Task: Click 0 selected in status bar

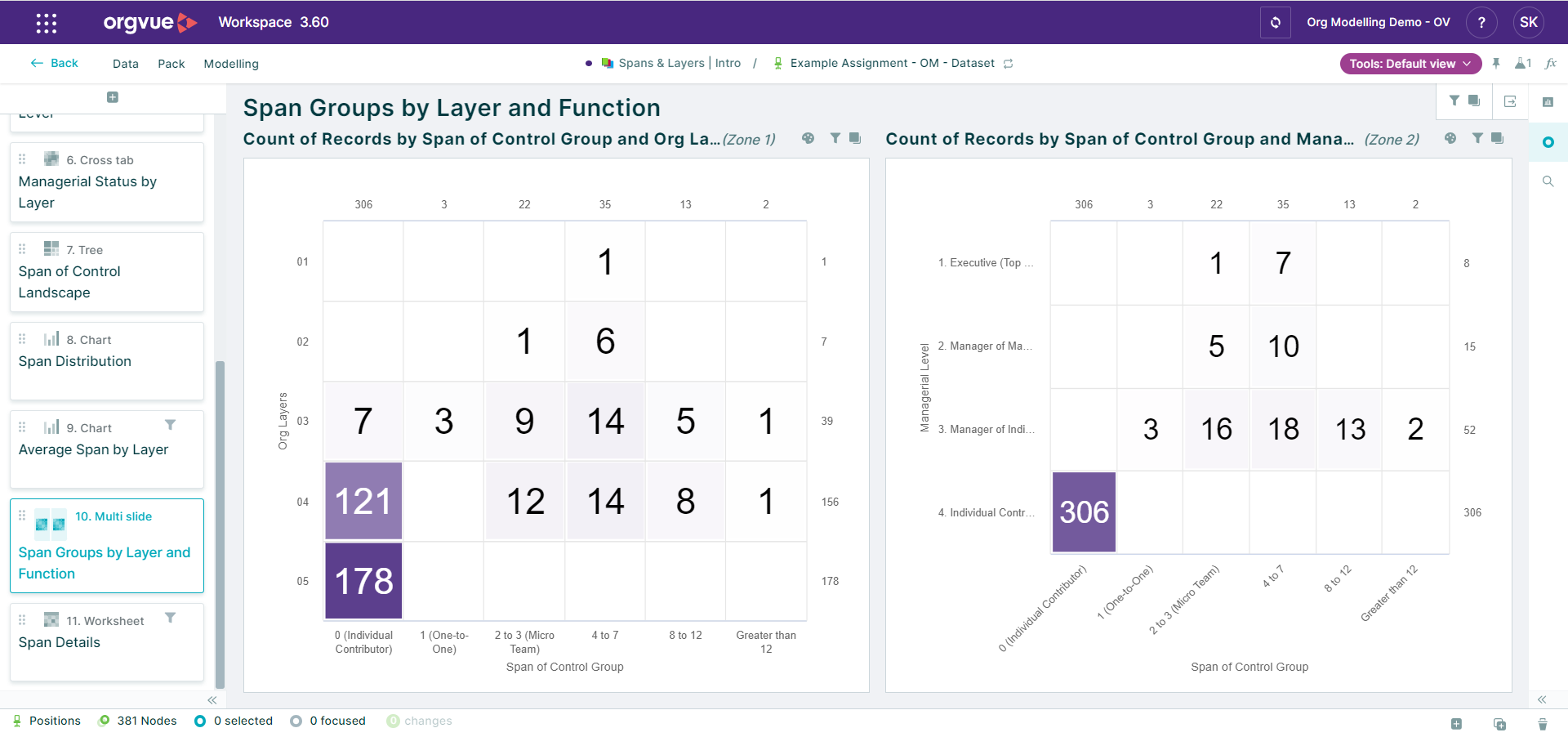Action: [234, 721]
